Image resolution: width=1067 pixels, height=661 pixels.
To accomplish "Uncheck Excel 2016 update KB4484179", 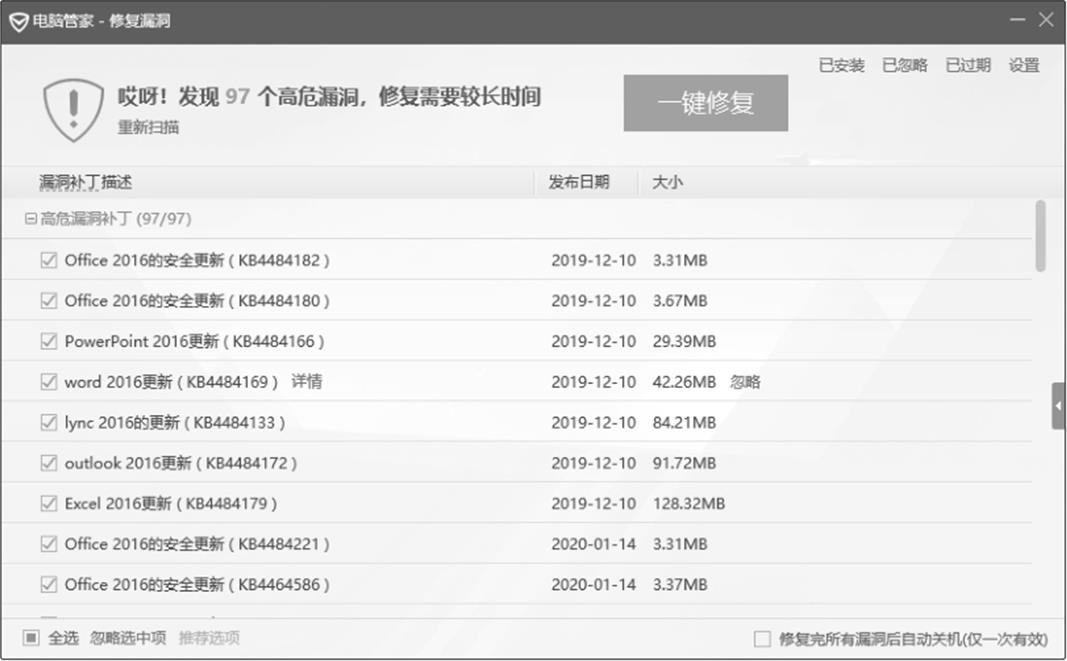I will (48, 503).
